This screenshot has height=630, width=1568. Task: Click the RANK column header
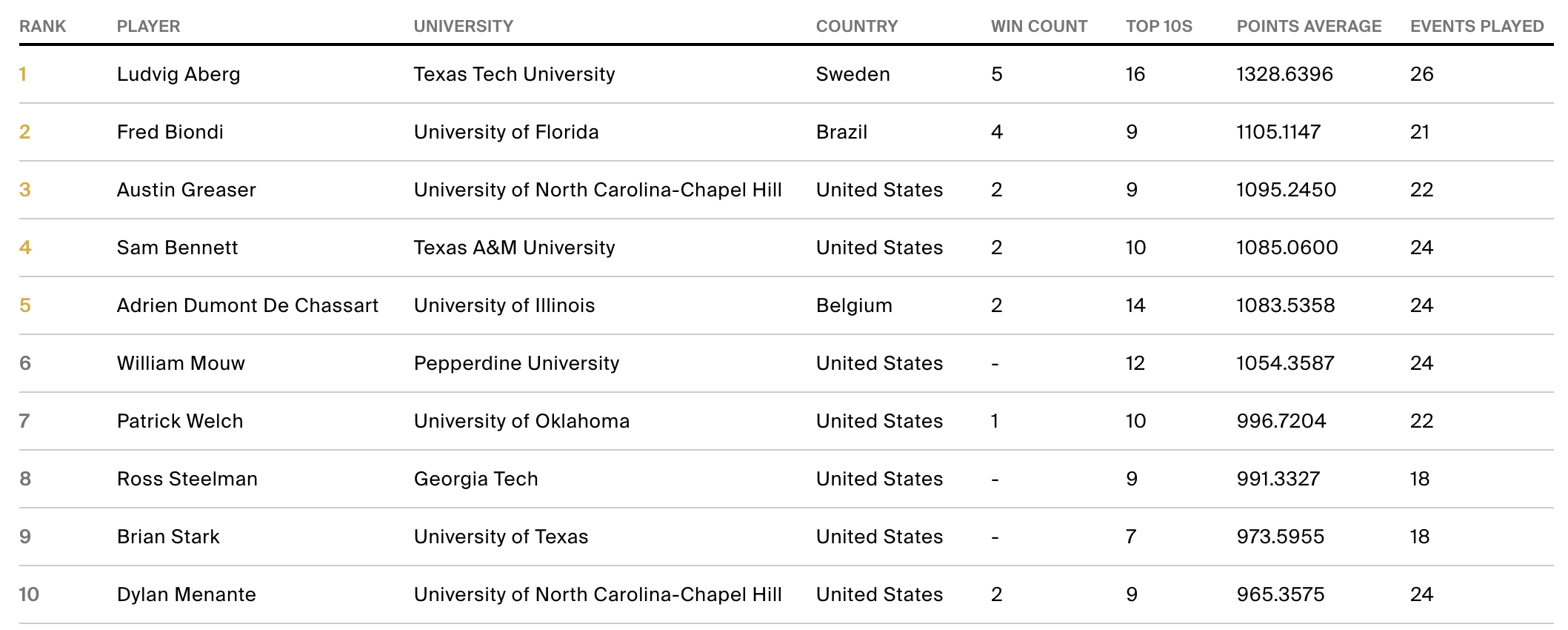pos(42,27)
